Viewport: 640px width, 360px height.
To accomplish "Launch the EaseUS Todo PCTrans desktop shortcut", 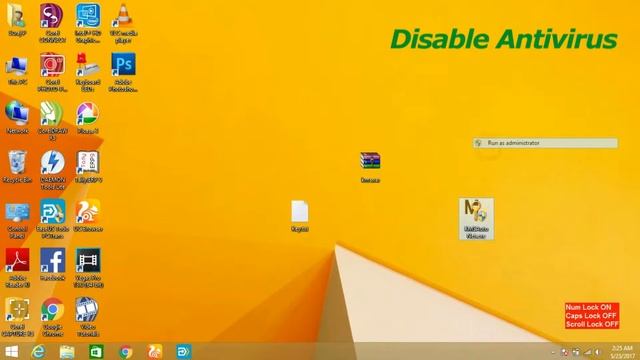I will [x=52, y=219].
